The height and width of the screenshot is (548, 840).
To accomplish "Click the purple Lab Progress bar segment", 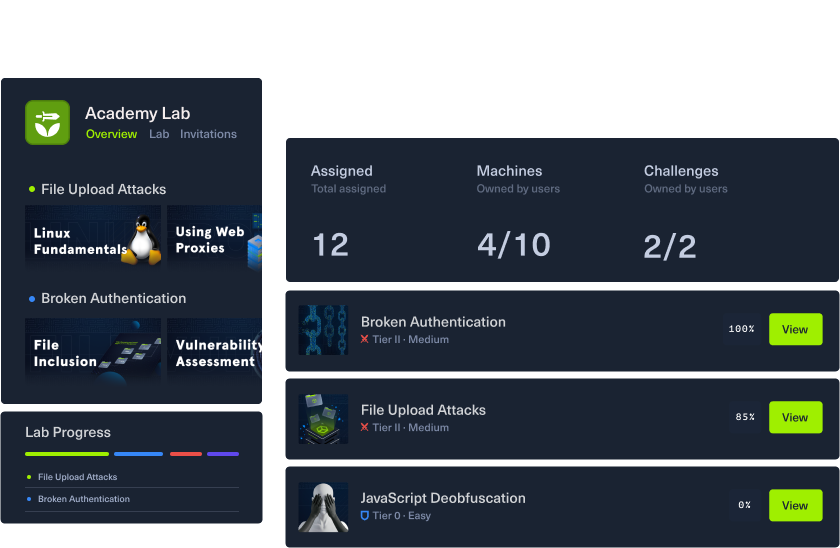I will tap(223, 454).
